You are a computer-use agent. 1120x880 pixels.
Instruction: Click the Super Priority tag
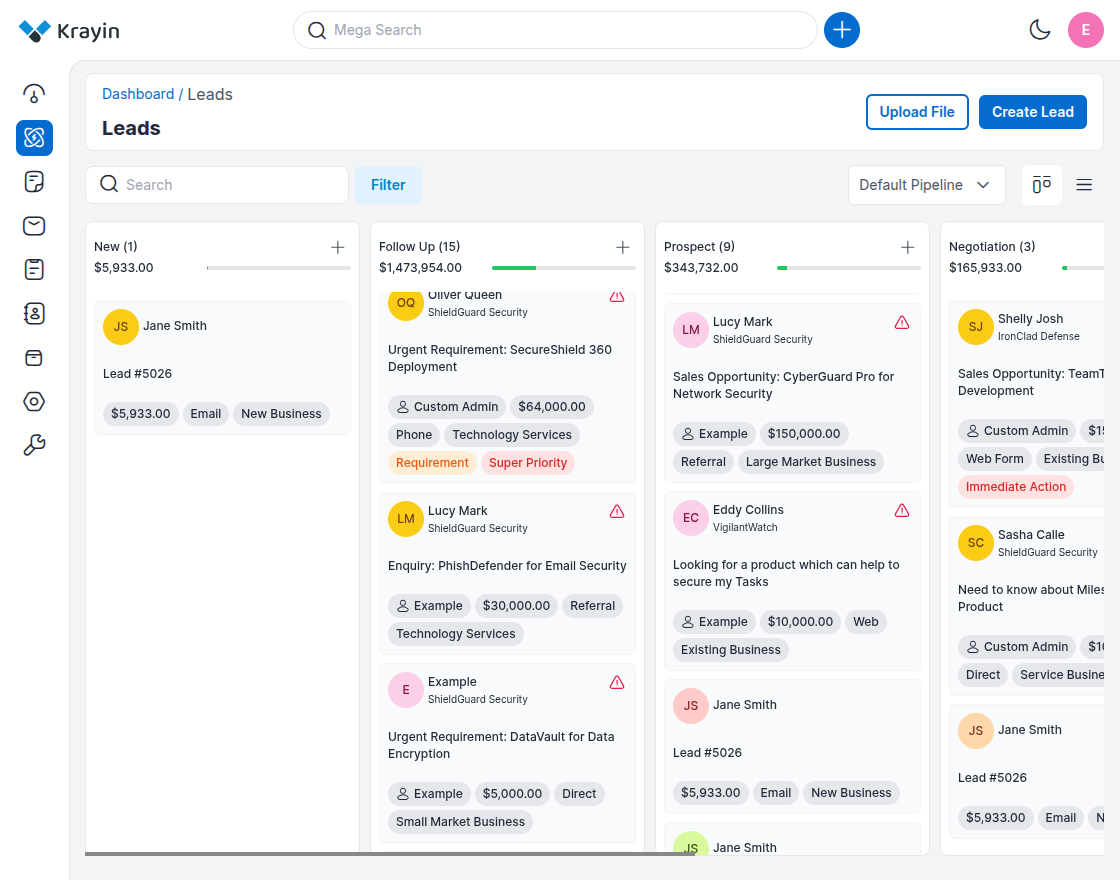pyautogui.click(x=528, y=463)
